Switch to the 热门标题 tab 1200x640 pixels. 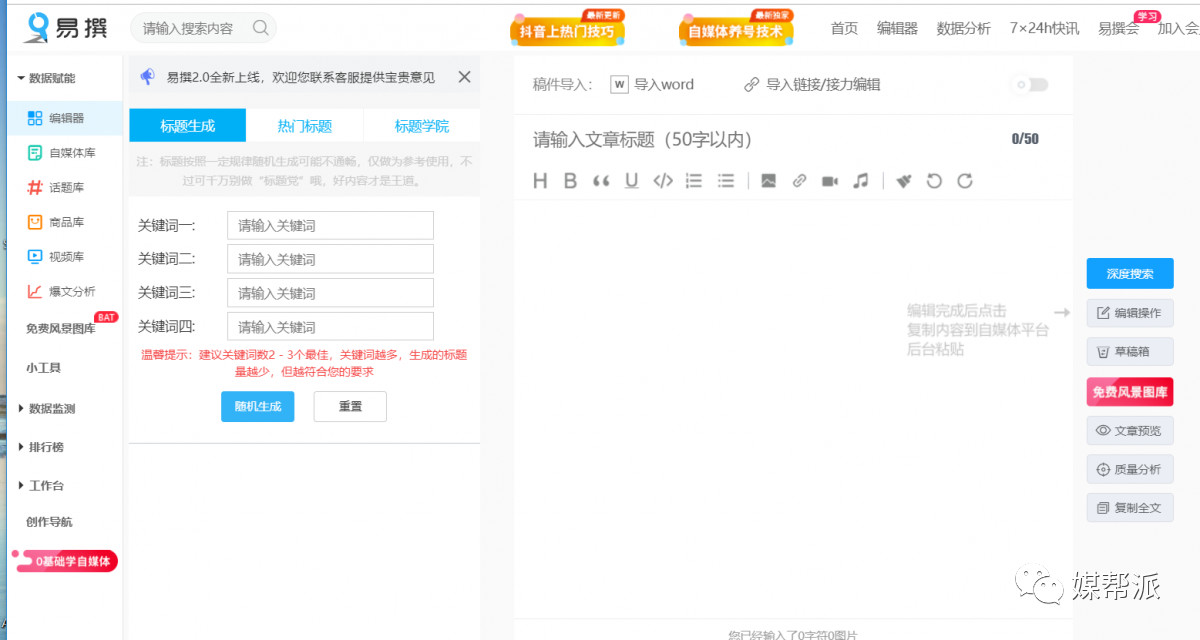click(304, 126)
